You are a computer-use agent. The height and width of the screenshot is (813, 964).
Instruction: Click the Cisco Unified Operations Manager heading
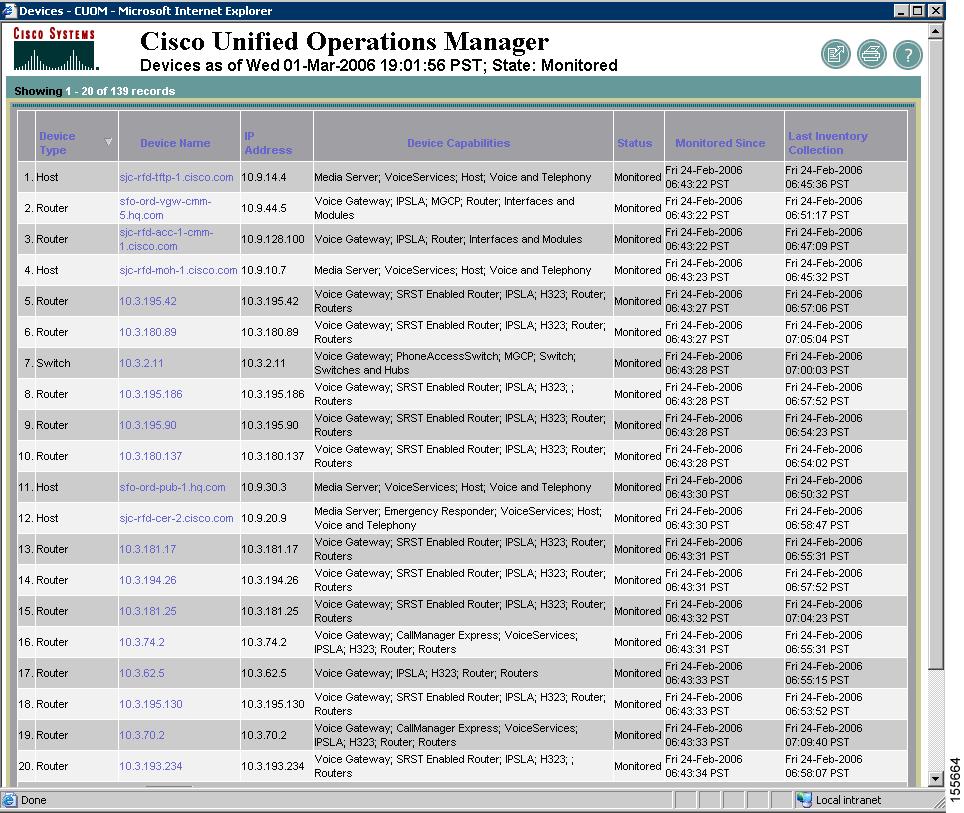point(344,41)
